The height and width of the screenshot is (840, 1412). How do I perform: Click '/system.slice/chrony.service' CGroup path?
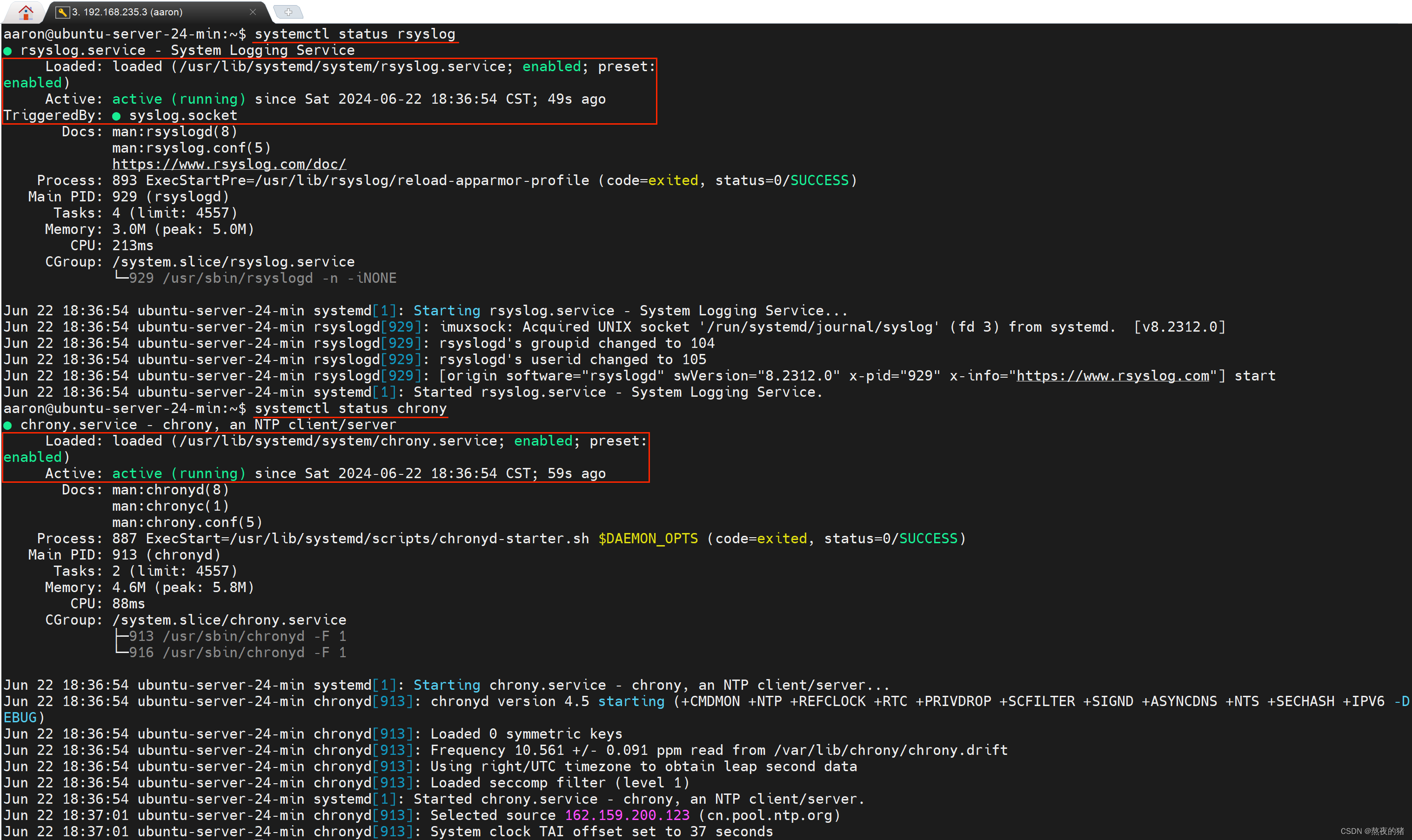pos(229,620)
